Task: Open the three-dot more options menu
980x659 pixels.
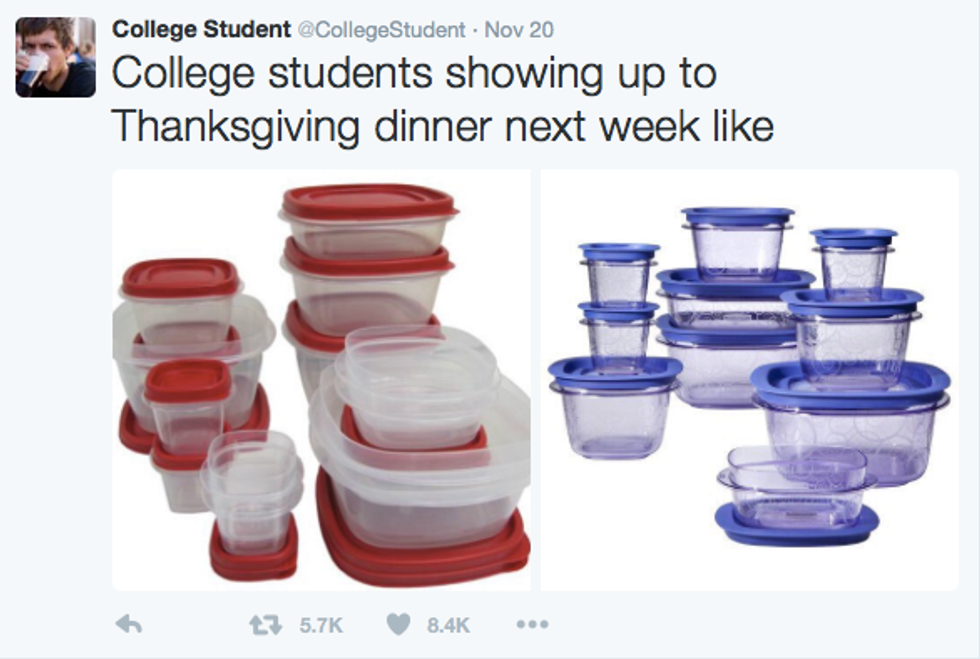Action: tap(531, 625)
